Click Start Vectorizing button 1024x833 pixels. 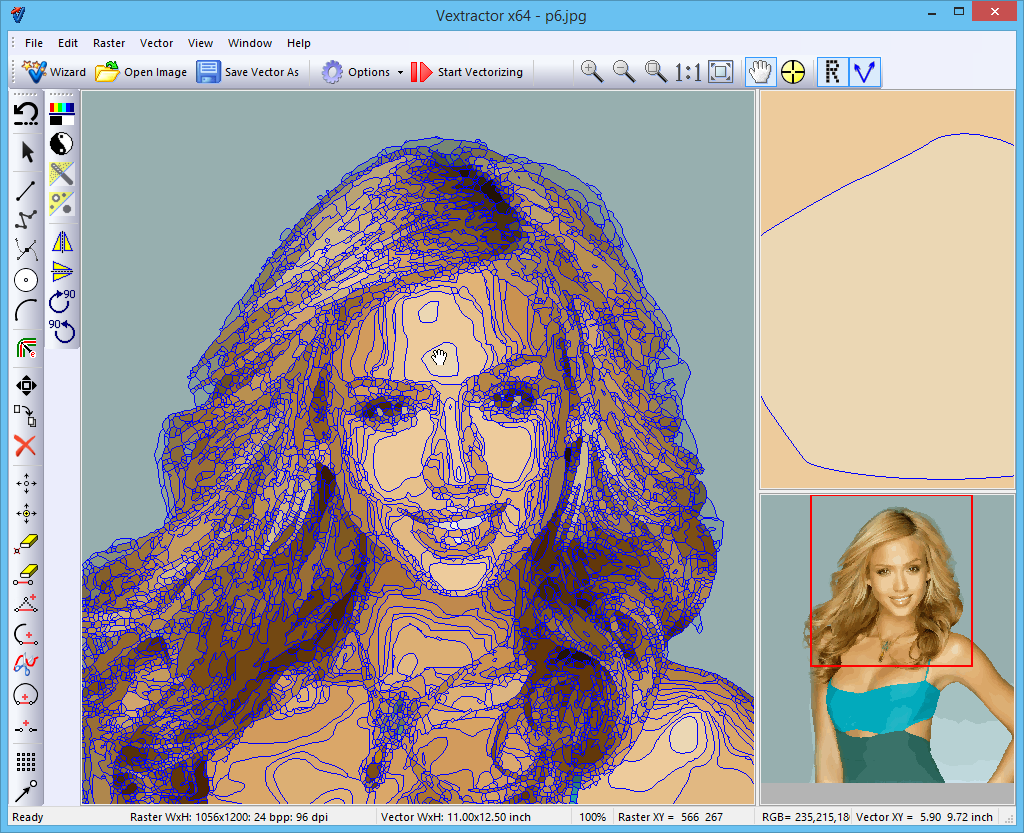pos(467,72)
